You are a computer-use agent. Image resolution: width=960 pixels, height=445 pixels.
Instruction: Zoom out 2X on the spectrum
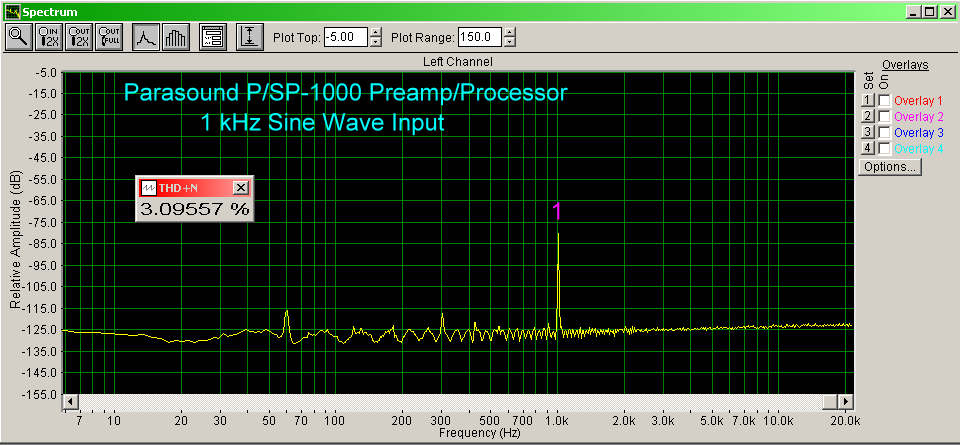click(80, 37)
